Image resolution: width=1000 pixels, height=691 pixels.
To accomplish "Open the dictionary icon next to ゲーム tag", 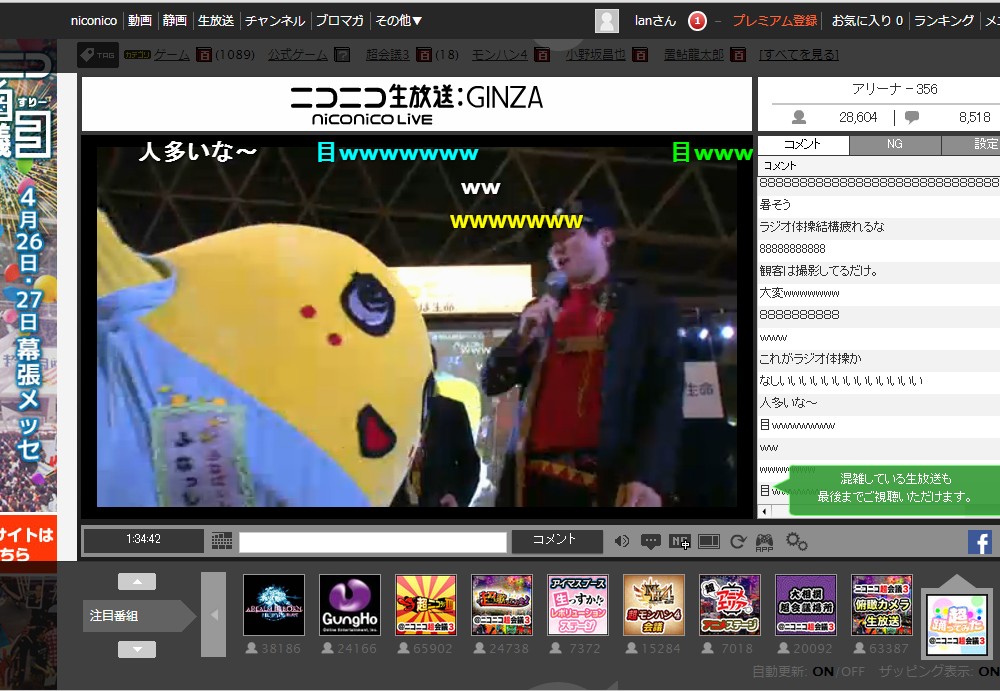I will coord(203,55).
